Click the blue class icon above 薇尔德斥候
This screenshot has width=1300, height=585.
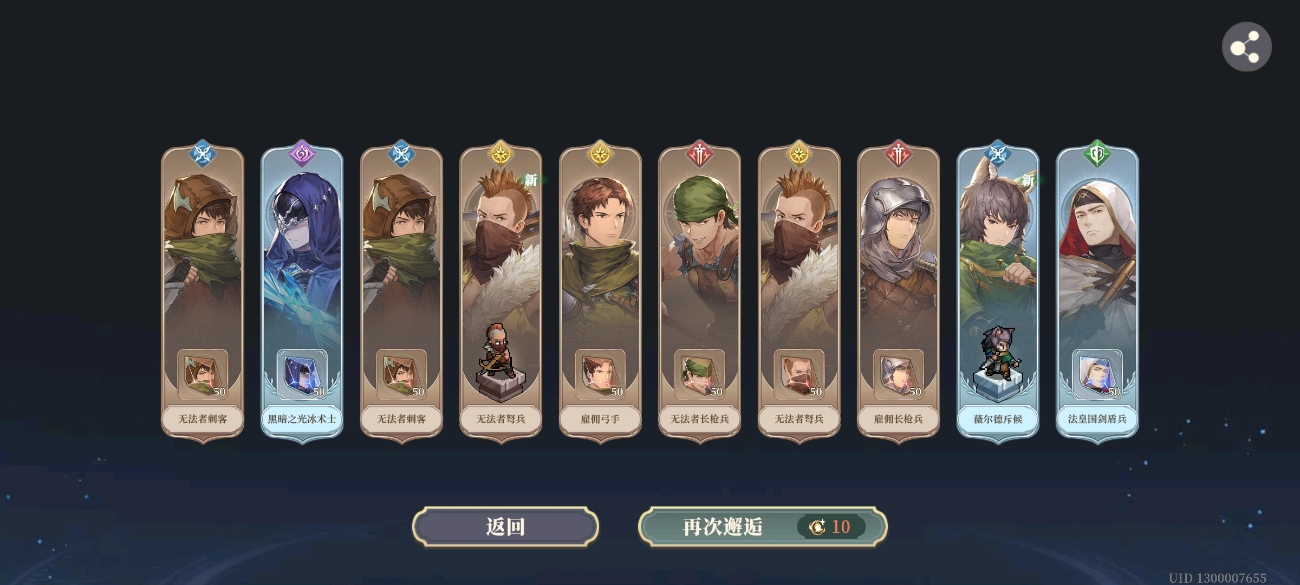click(x=998, y=154)
